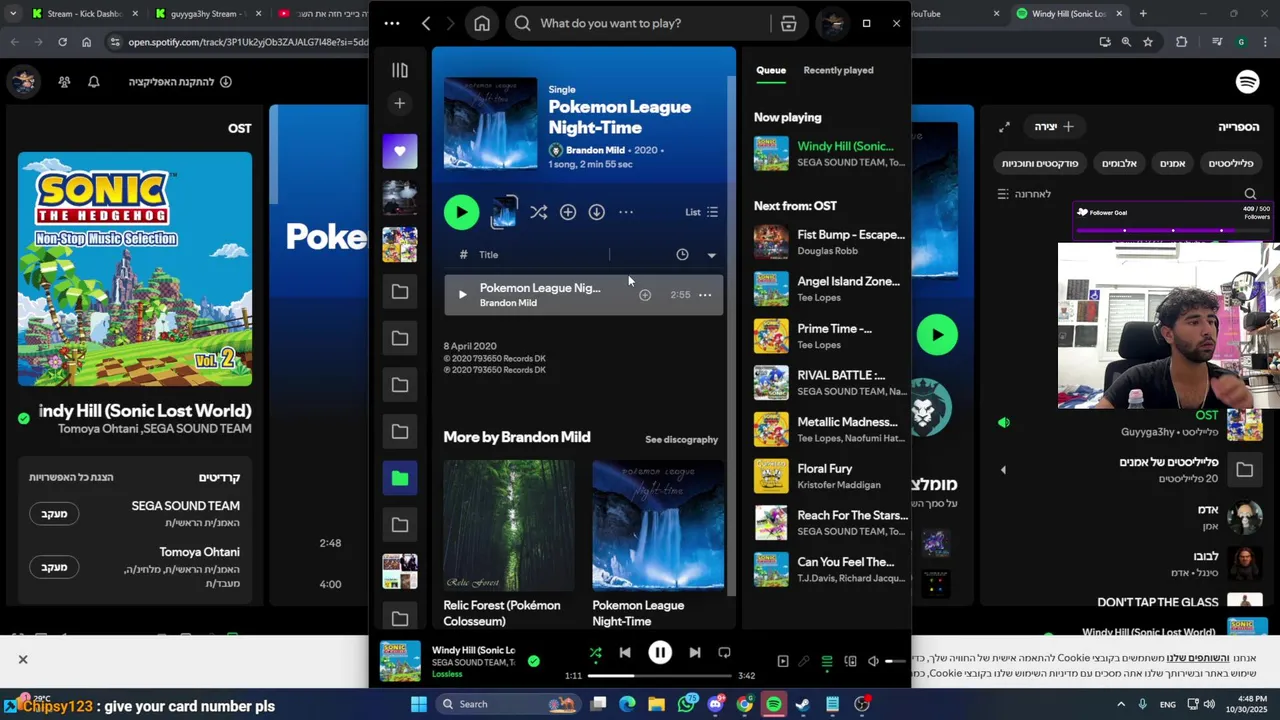The image size is (1280, 720).
Task: Toggle queue panel icon in player bar
Action: [x=827, y=661]
